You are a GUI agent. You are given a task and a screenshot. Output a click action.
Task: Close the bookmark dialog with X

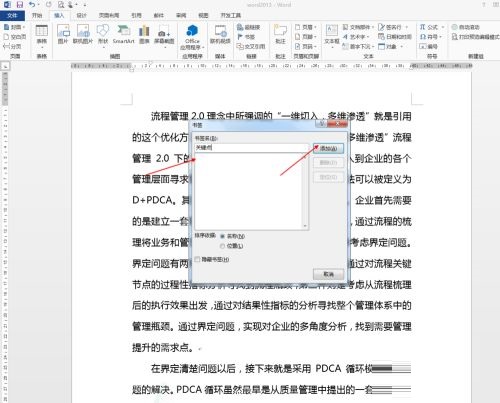point(337,124)
